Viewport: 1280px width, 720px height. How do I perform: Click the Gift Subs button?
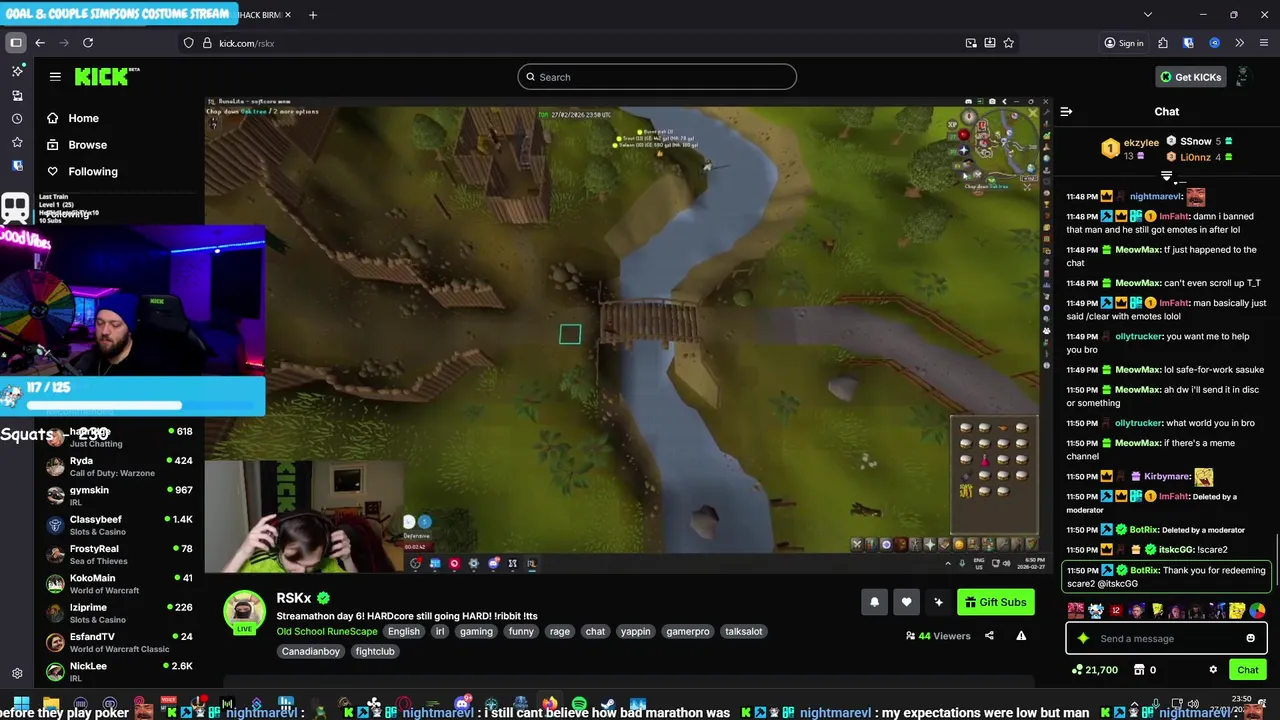click(x=995, y=602)
